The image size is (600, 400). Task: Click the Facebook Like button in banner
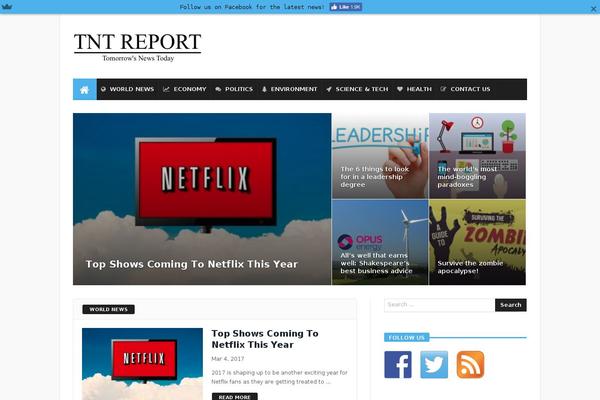pyautogui.click(x=346, y=7)
